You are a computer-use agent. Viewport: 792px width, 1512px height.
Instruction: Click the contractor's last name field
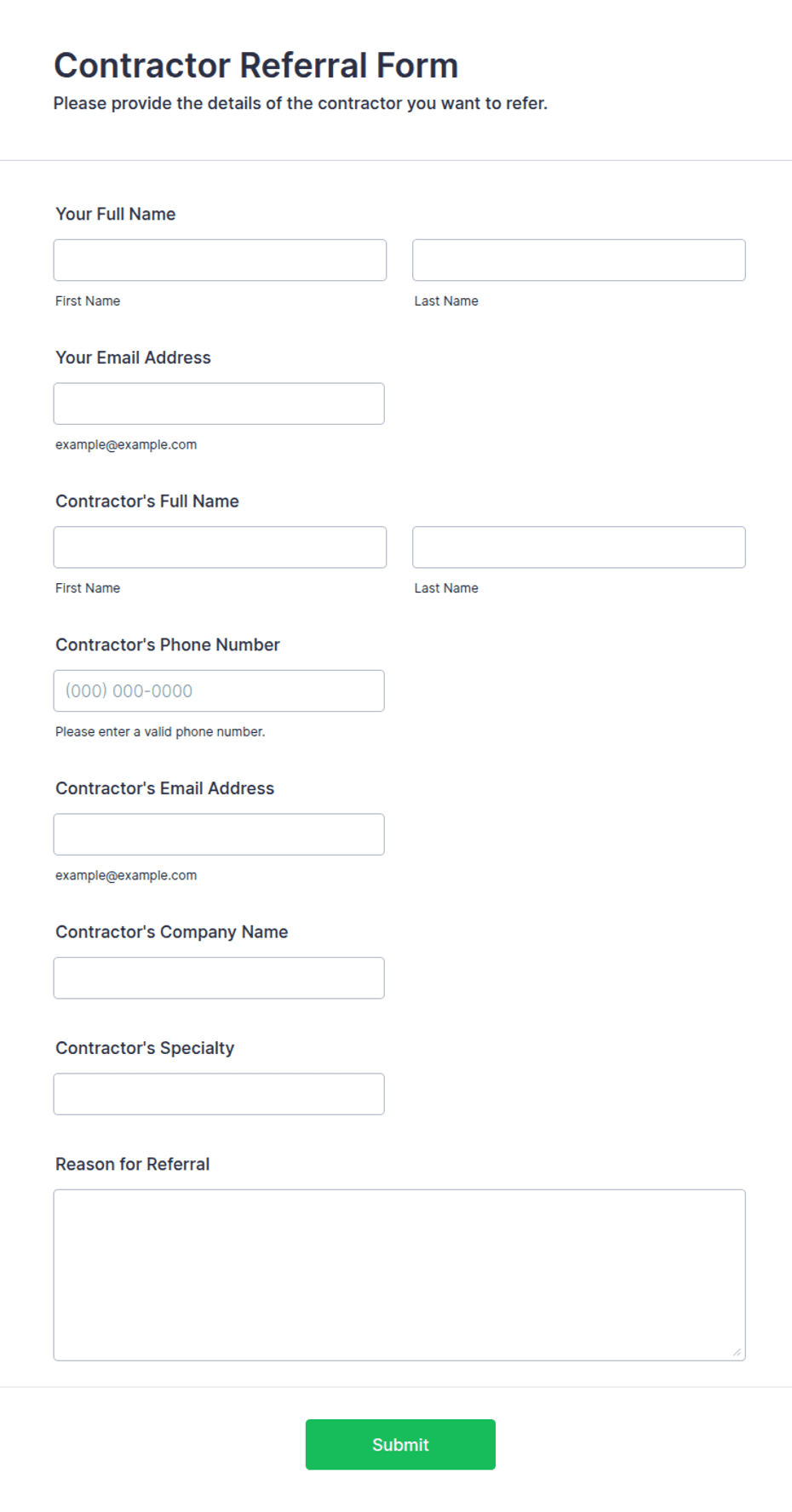pos(578,547)
